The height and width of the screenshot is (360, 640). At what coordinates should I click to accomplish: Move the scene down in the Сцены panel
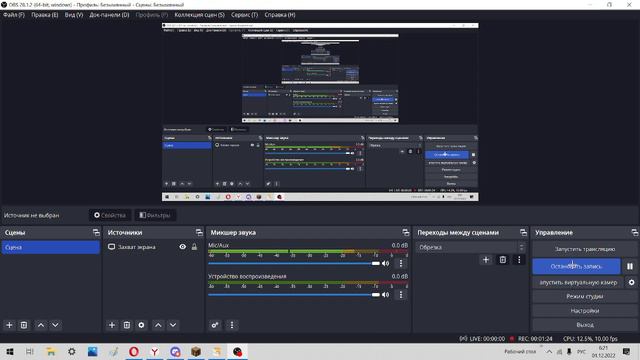coord(55,325)
